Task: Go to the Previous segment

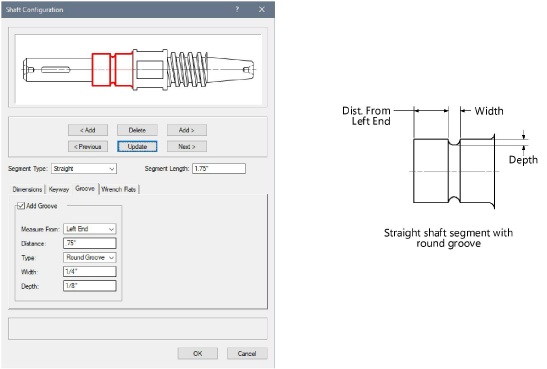Action: (88, 146)
